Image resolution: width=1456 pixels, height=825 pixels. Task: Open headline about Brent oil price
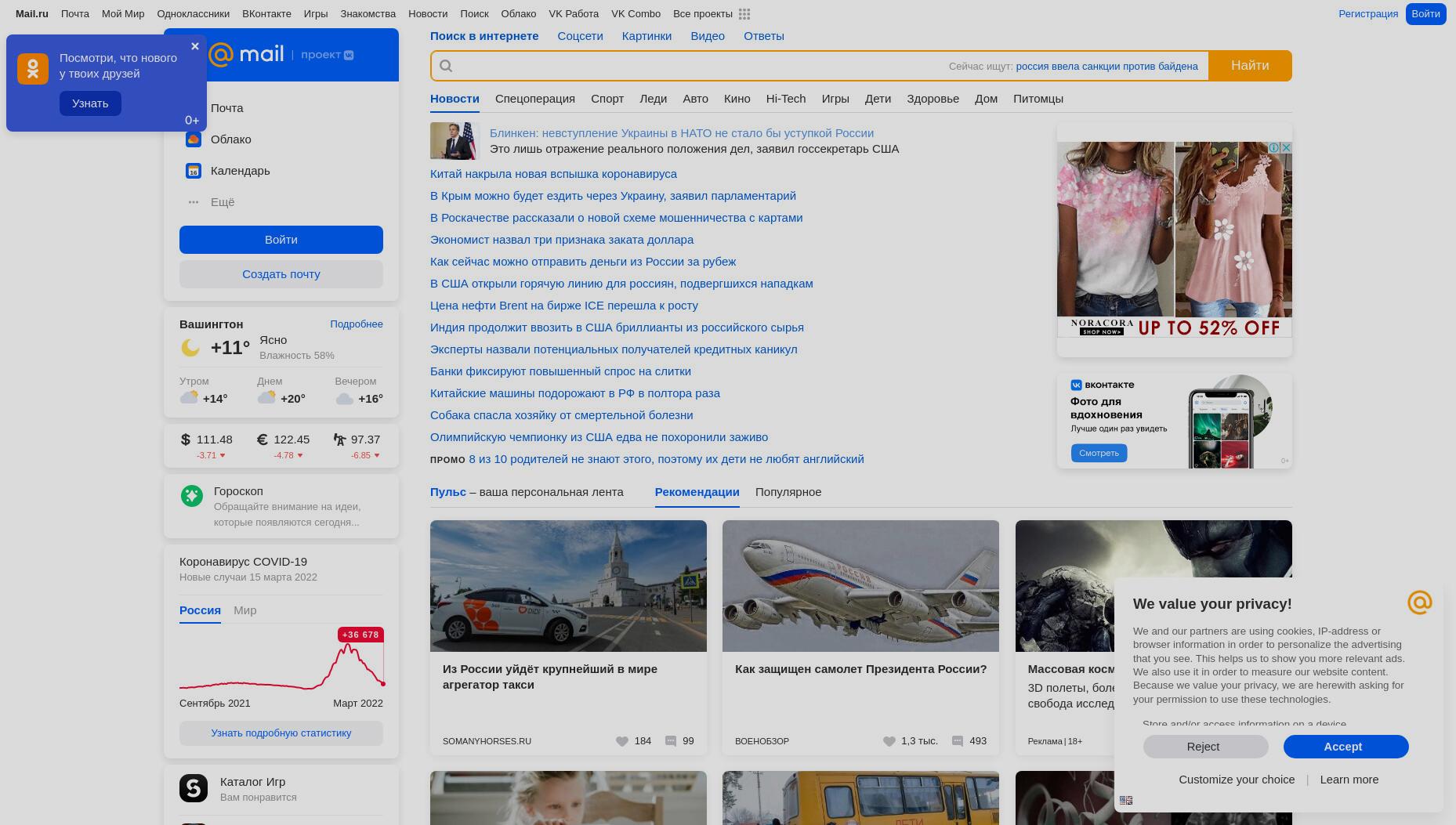564,306
